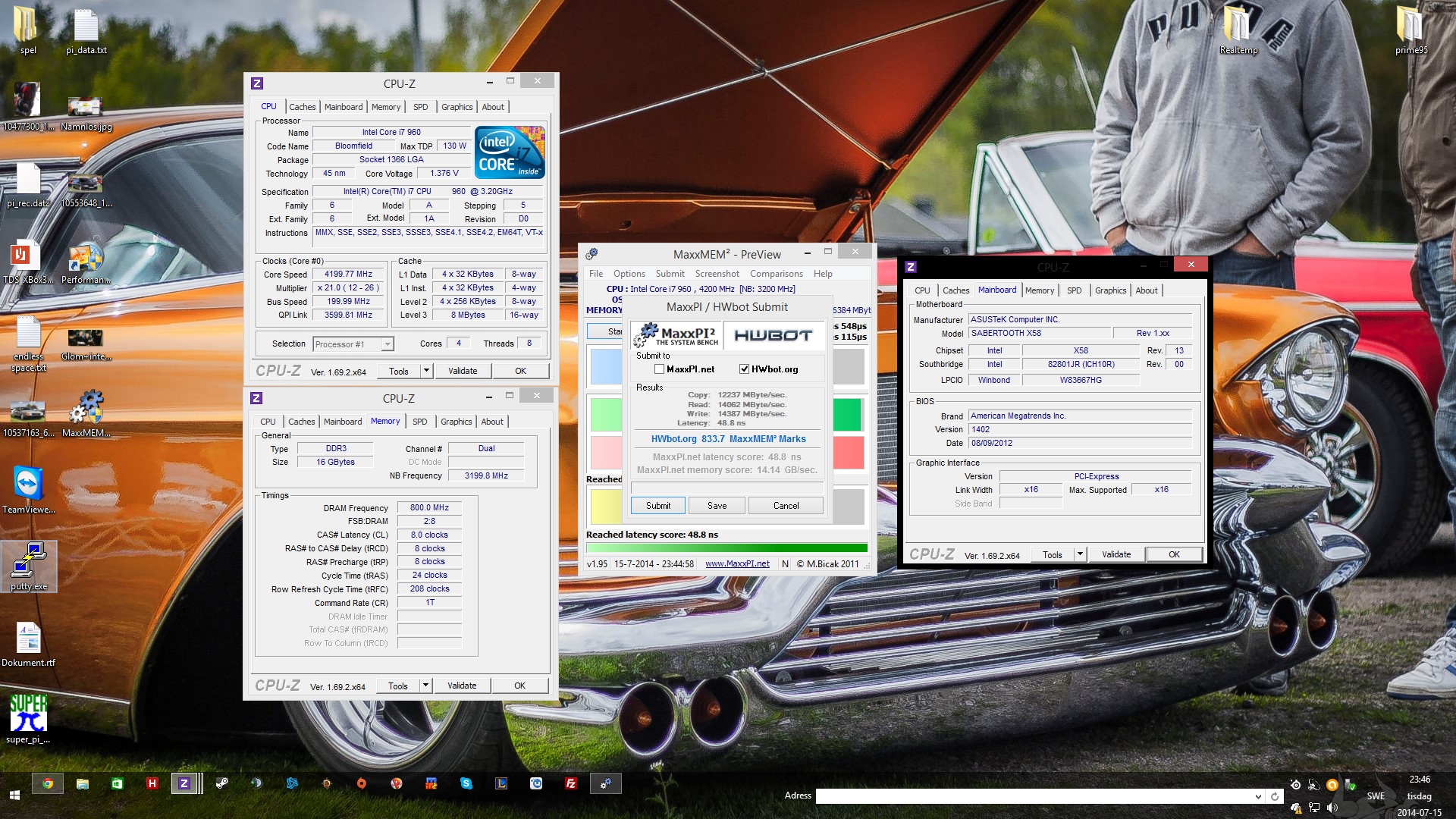Open the www.MaxxPI.net link

coord(737,563)
